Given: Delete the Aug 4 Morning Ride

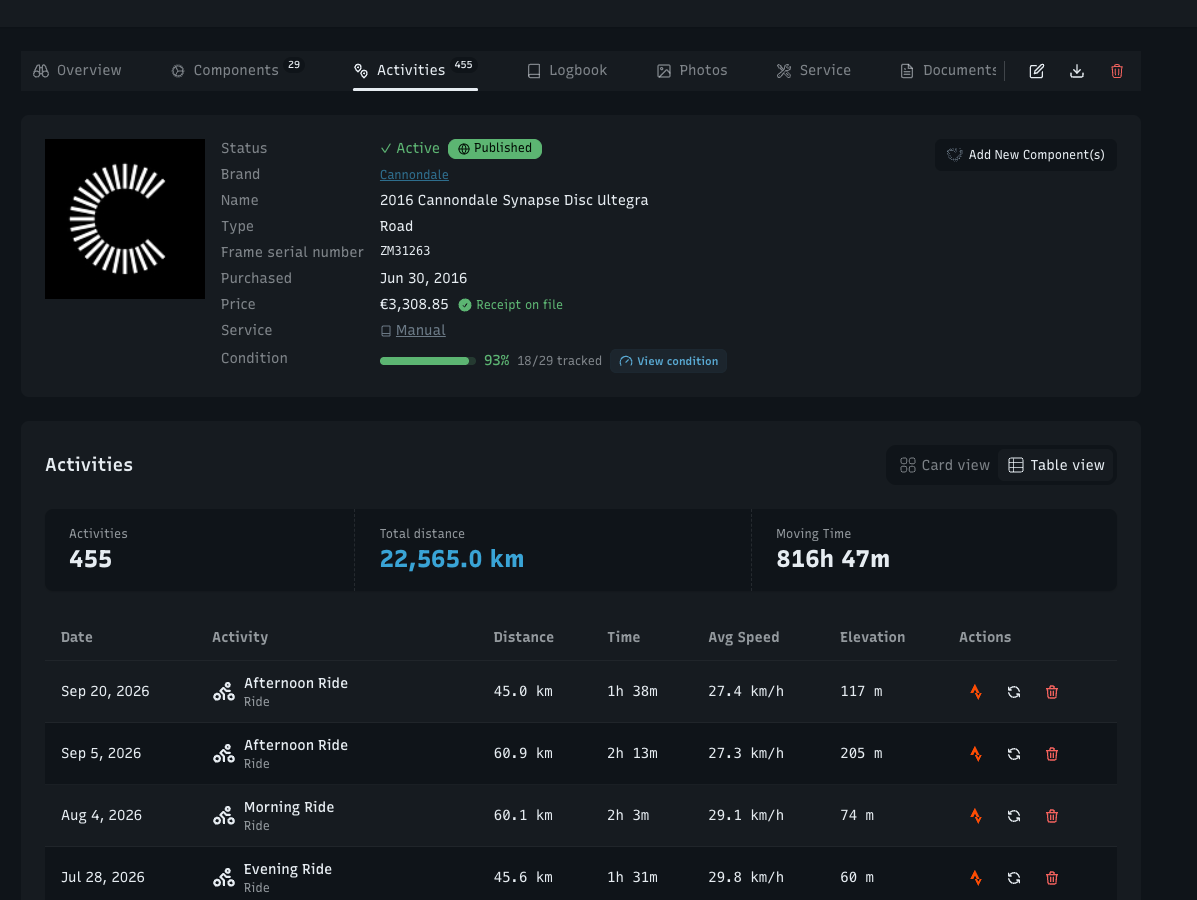Looking at the screenshot, I should click(1051, 815).
